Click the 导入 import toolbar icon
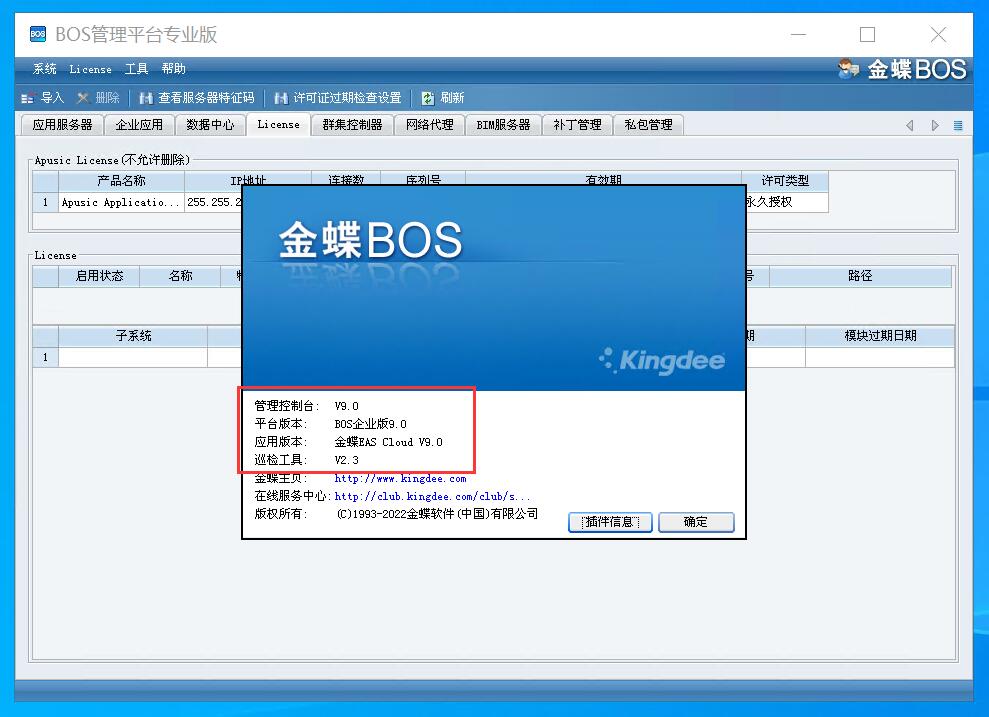Image resolution: width=989 pixels, height=717 pixels. pyautogui.click(x=28, y=98)
